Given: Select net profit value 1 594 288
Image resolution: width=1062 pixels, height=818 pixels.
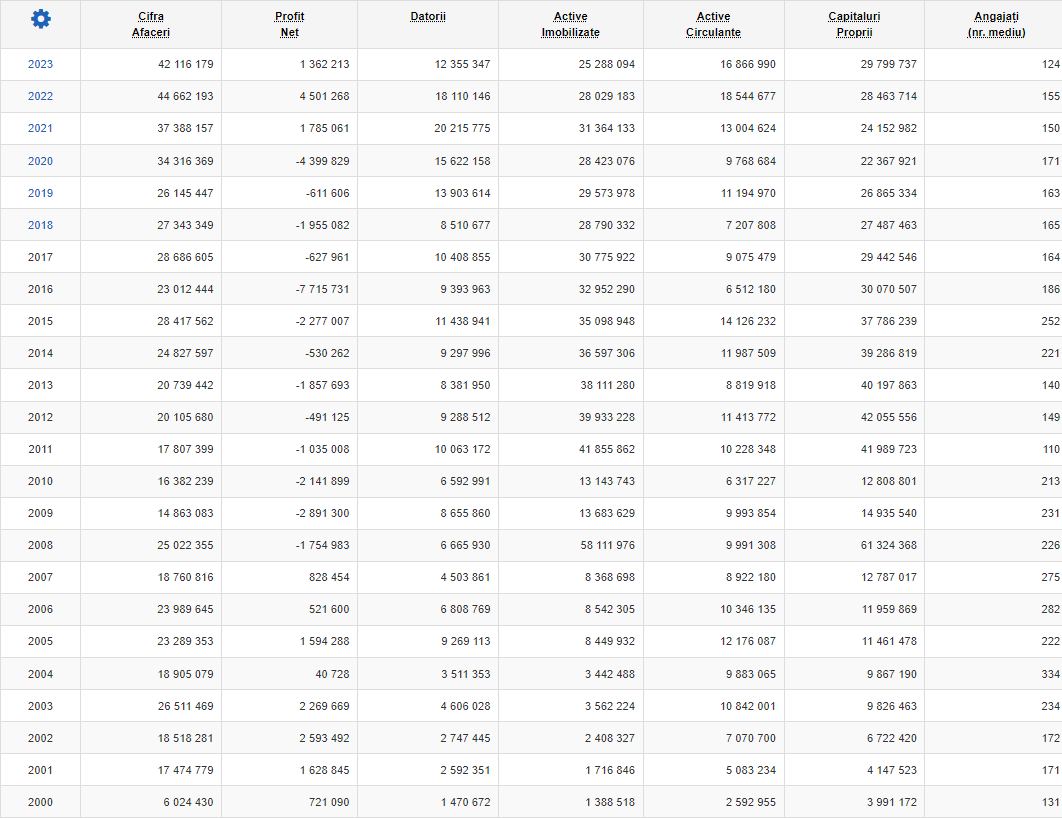Looking at the screenshot, I should coord(324,641).
